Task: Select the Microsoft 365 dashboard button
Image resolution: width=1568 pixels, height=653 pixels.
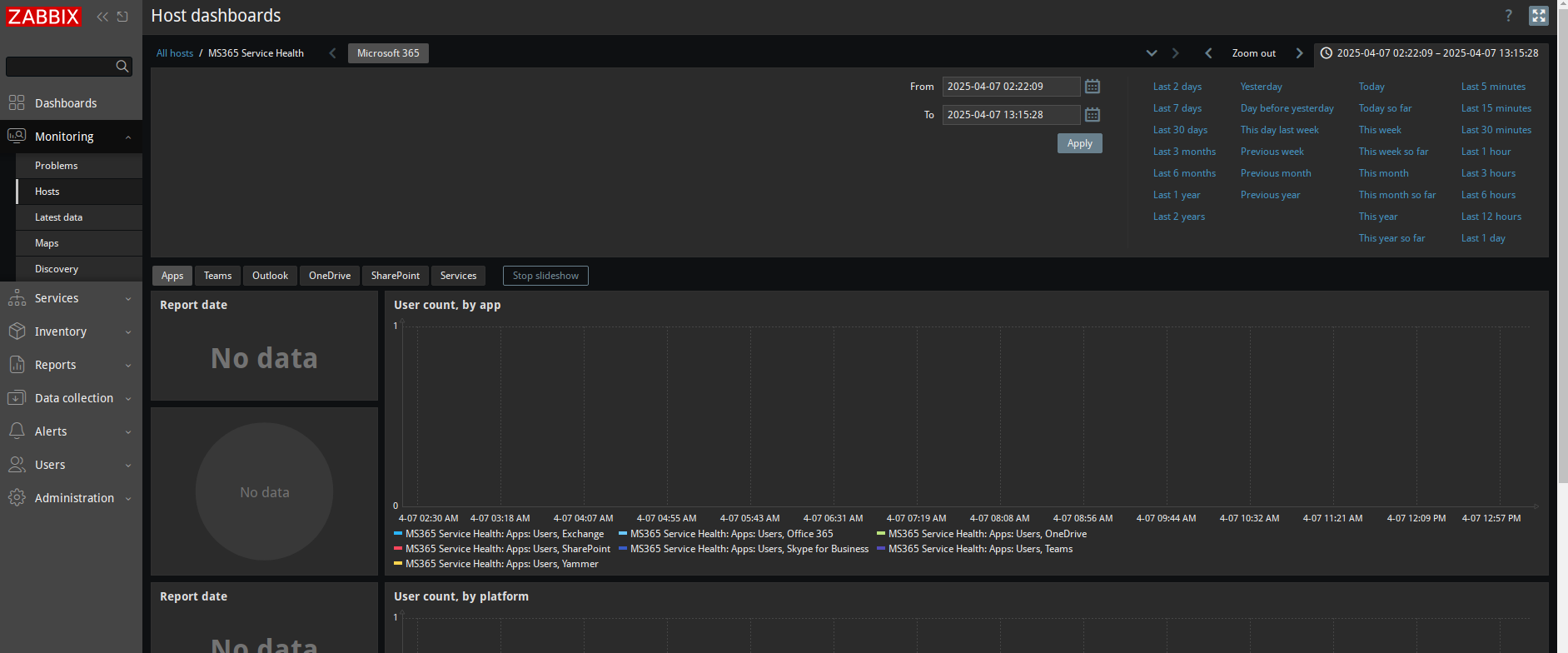Action: [388, 53]
